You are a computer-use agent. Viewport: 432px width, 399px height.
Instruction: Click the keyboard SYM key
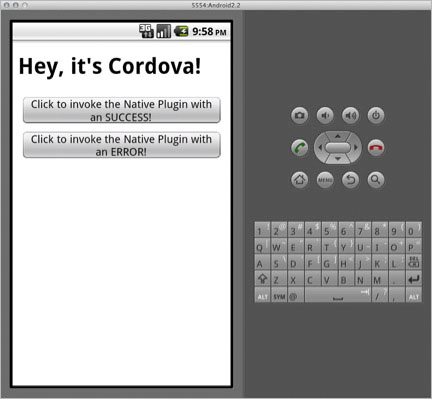click(279, 295)
